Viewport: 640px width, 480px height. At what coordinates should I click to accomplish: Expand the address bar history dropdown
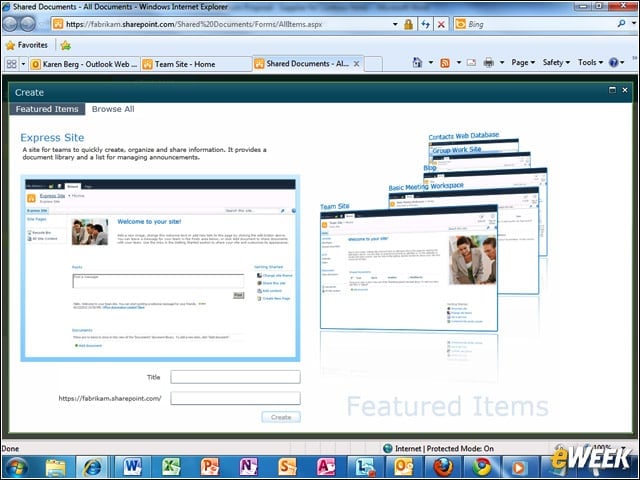[x=395, y=24]
